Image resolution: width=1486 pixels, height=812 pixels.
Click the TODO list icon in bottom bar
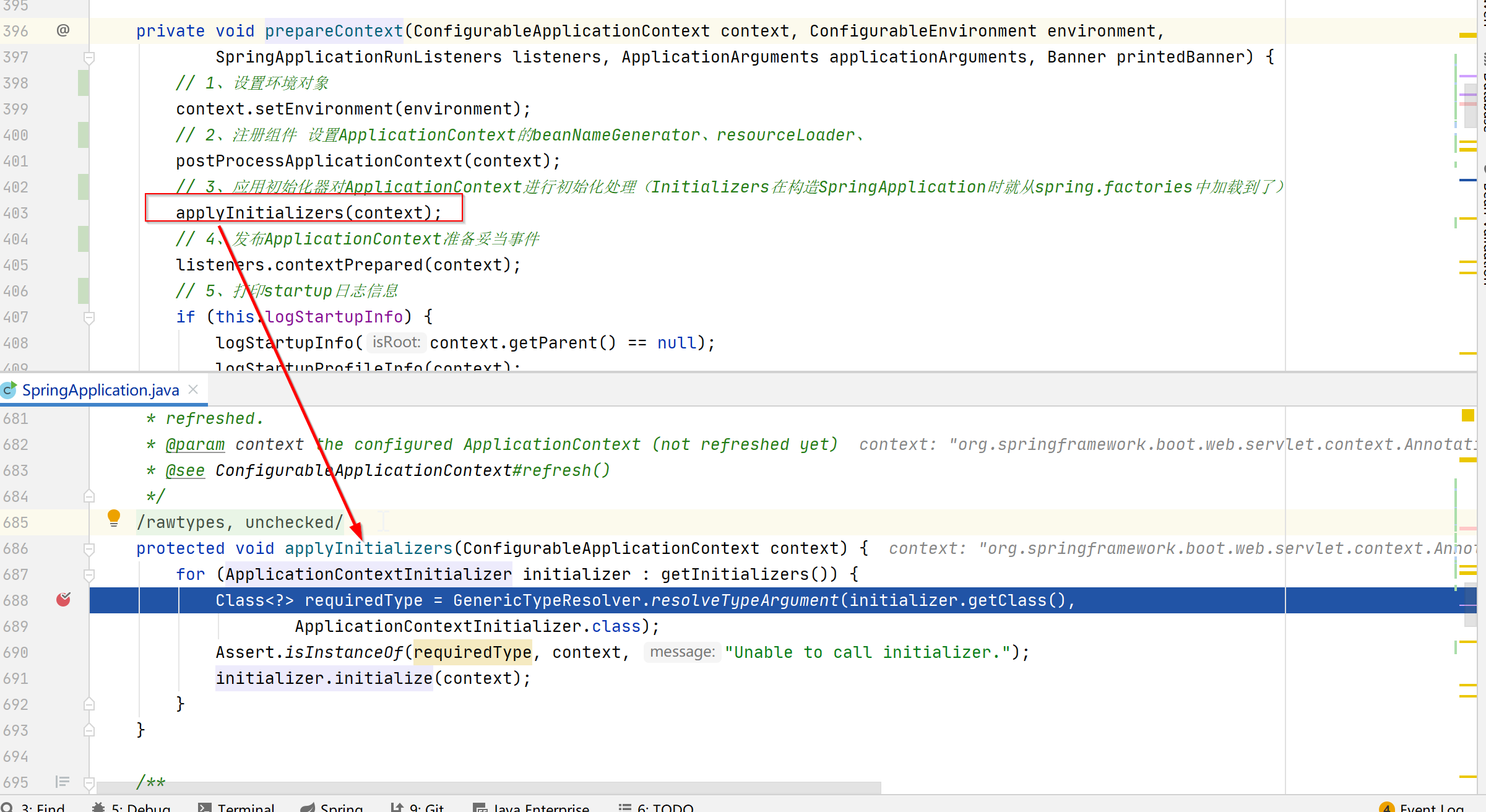(625, 807)
